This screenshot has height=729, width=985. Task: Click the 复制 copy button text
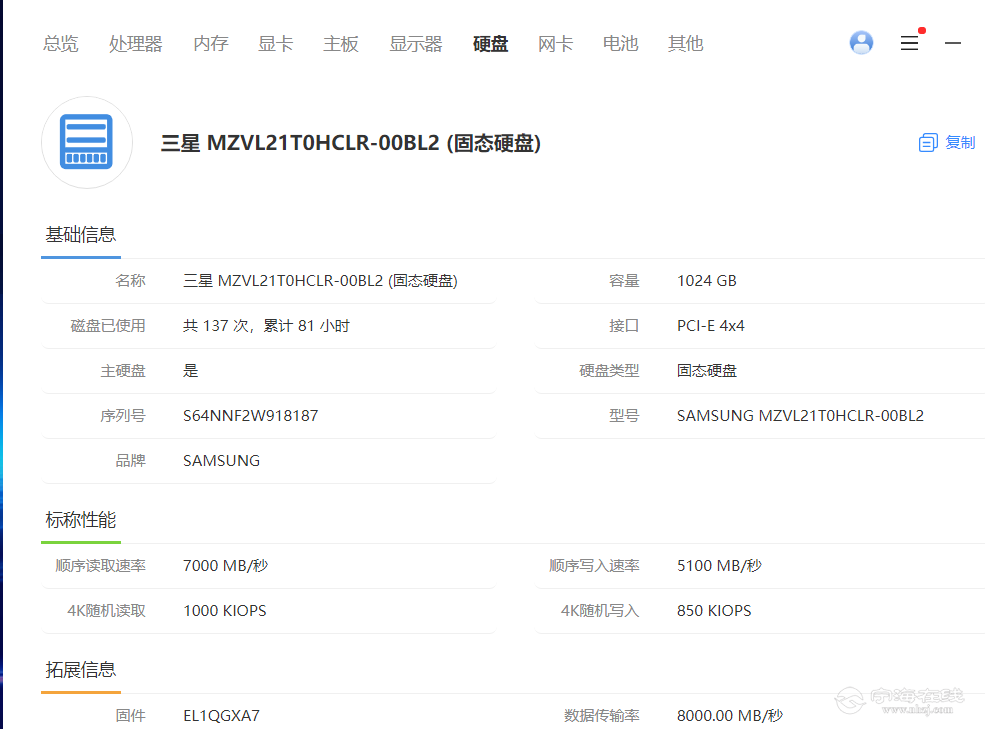[960, 143]
